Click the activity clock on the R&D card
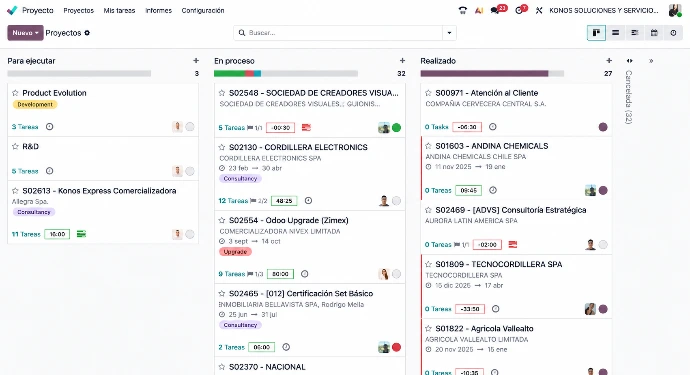Viewport: 690px width, 375px height. coord(49,171)
